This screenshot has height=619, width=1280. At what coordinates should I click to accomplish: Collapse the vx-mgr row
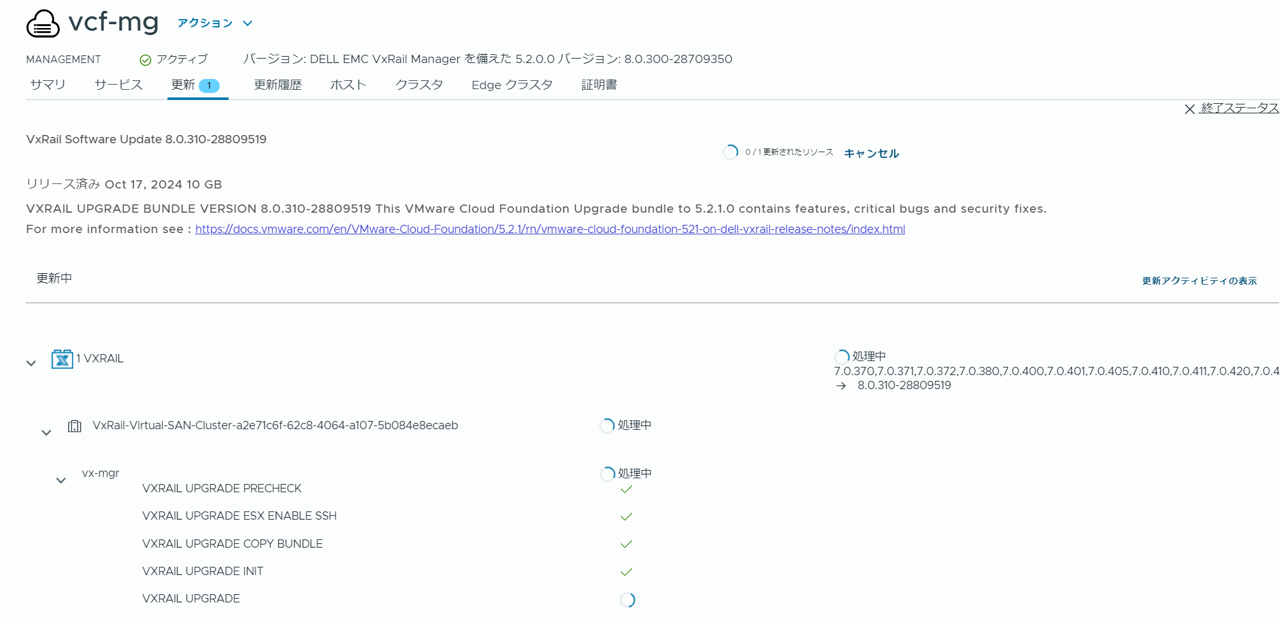click(61, 480)
